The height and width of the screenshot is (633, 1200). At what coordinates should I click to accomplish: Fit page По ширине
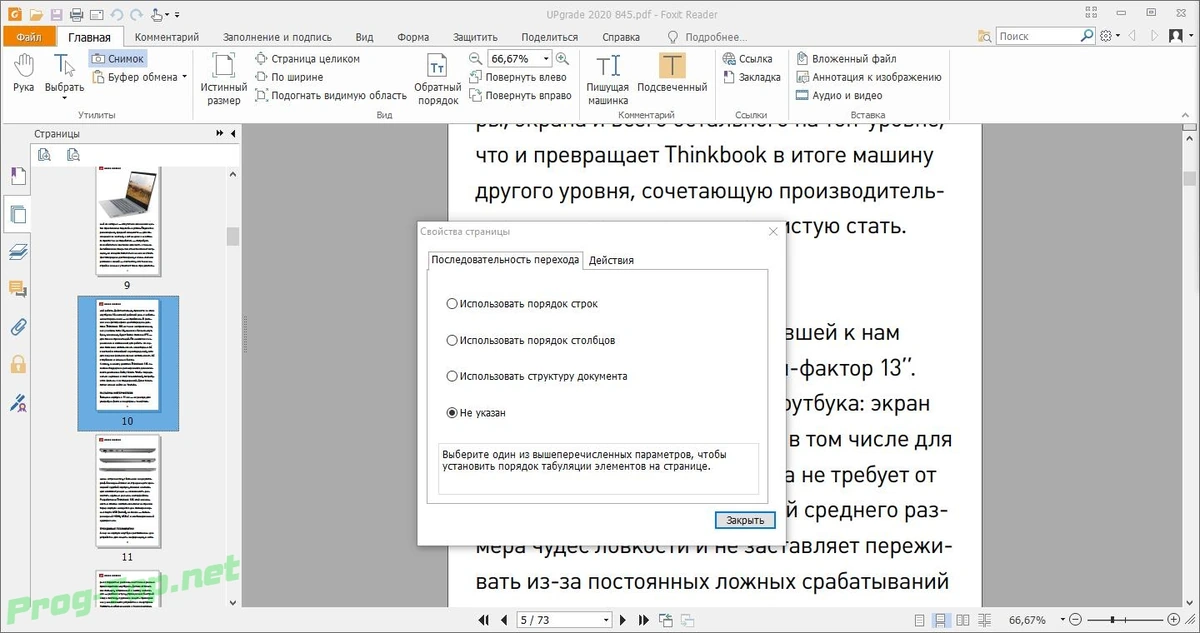[x=290, y=77]
